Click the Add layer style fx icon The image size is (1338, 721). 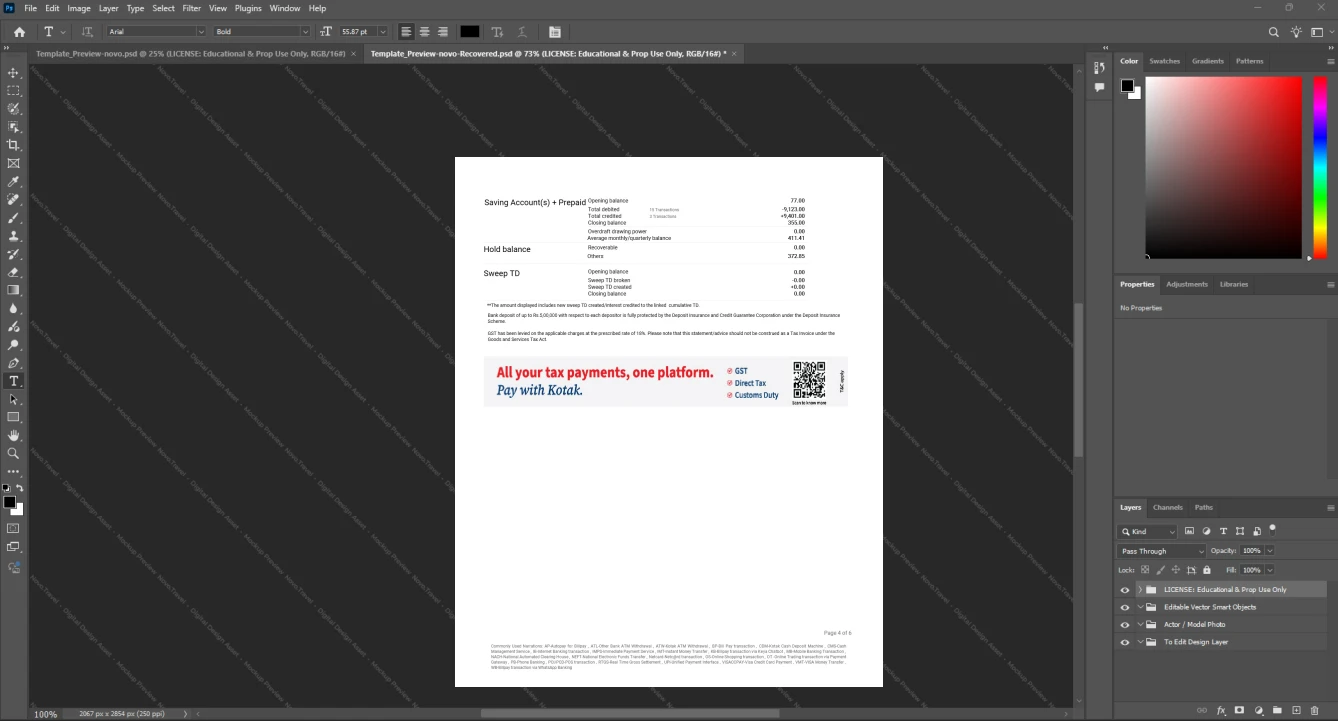pyautogui.click(x=1221, y=710)
